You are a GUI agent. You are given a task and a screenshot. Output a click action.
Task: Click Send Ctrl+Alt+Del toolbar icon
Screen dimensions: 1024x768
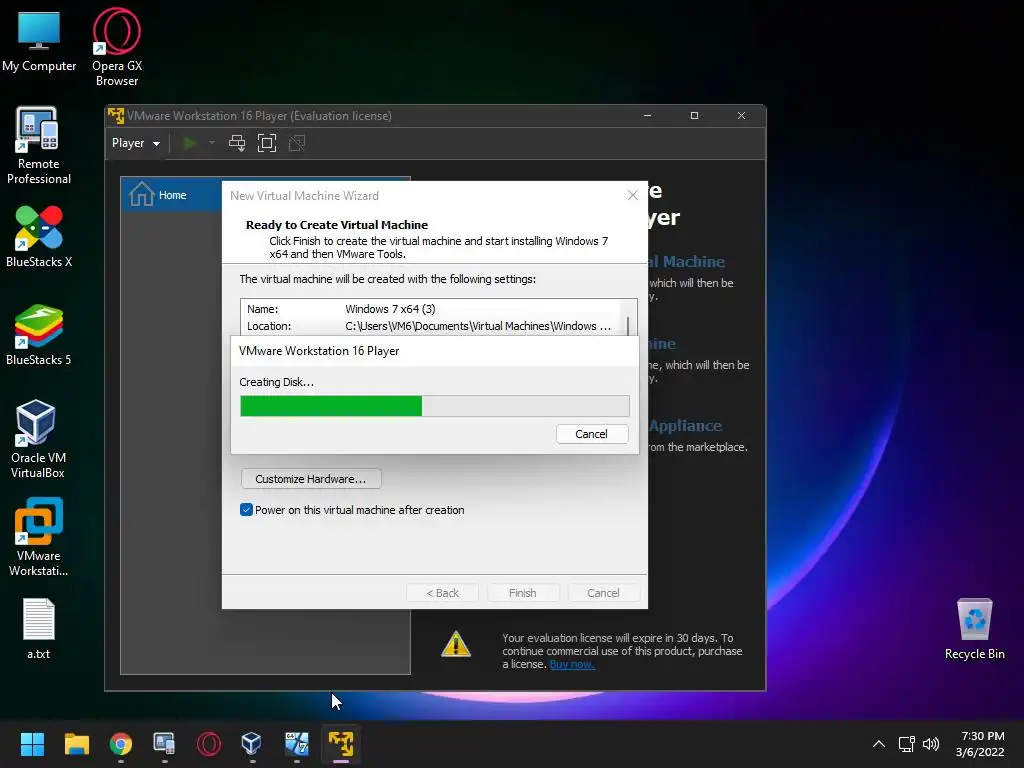point(237,143)
